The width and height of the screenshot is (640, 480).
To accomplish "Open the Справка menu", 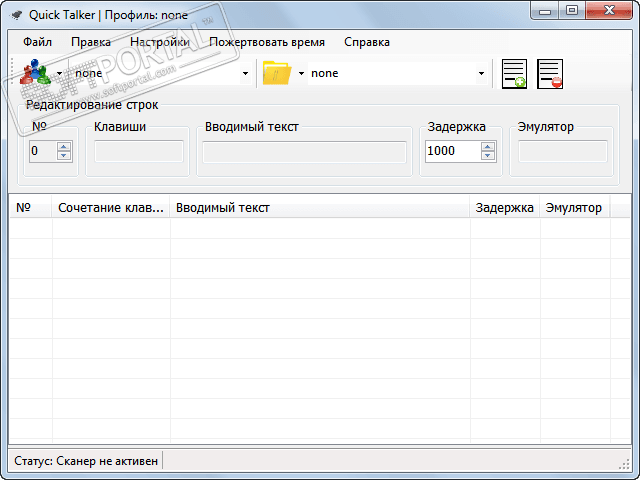I will tap(367, 42).
